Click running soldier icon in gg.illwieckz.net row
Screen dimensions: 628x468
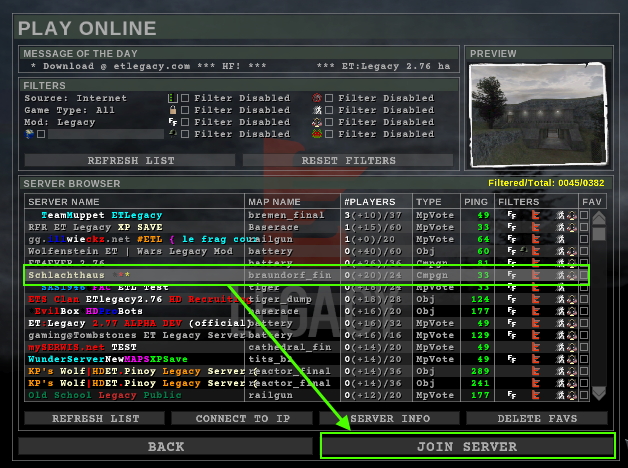point(560,239)
